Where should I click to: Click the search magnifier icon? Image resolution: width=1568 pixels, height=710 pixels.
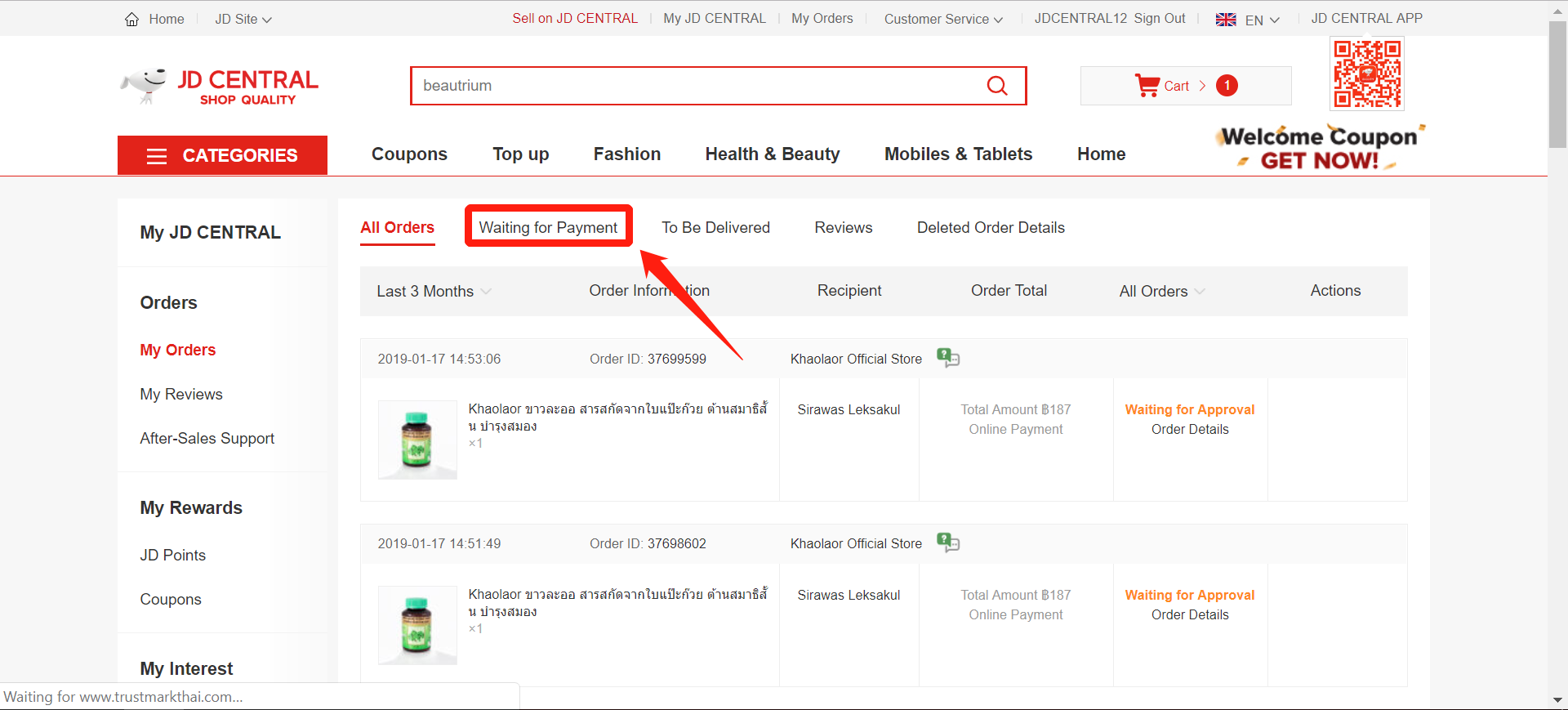(997, 86)
